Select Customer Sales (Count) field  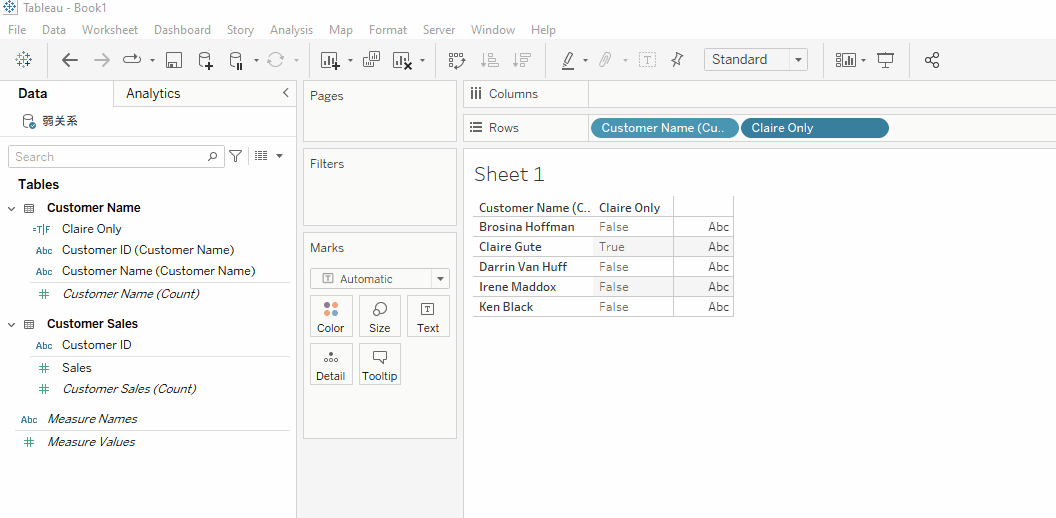click(129, 389)
